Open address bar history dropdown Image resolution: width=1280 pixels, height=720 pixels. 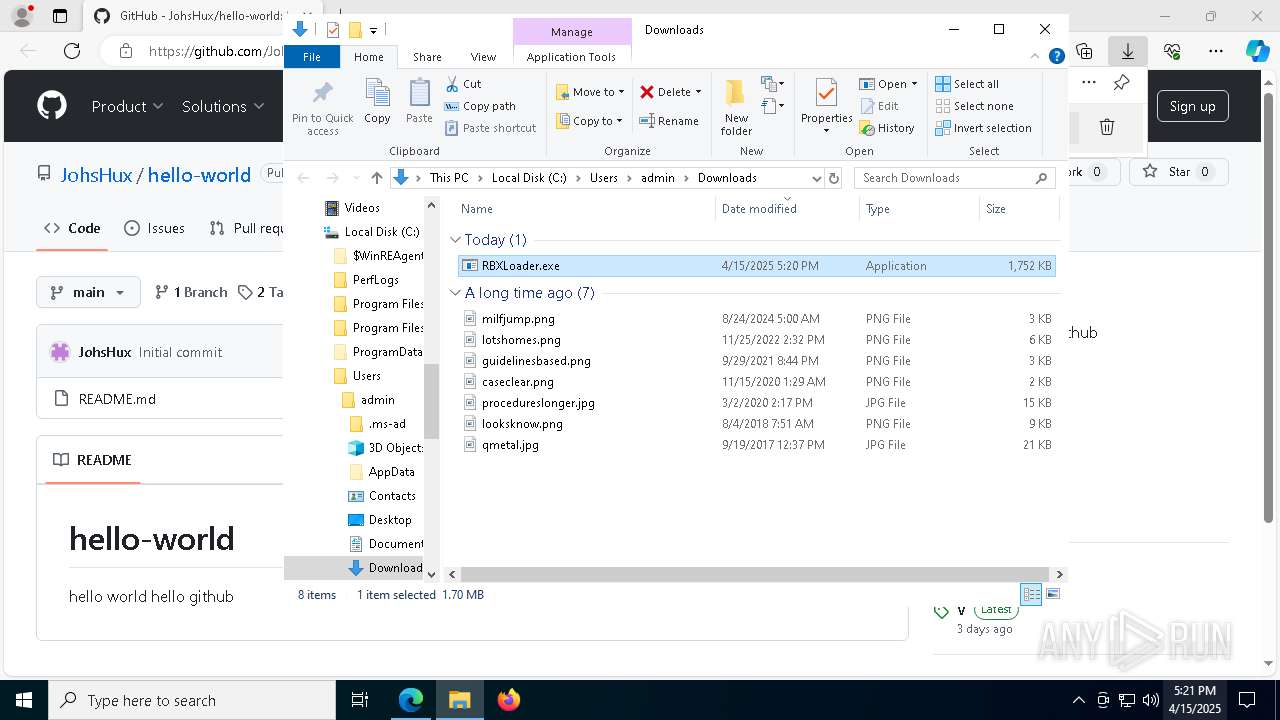(x=816, y=178)
